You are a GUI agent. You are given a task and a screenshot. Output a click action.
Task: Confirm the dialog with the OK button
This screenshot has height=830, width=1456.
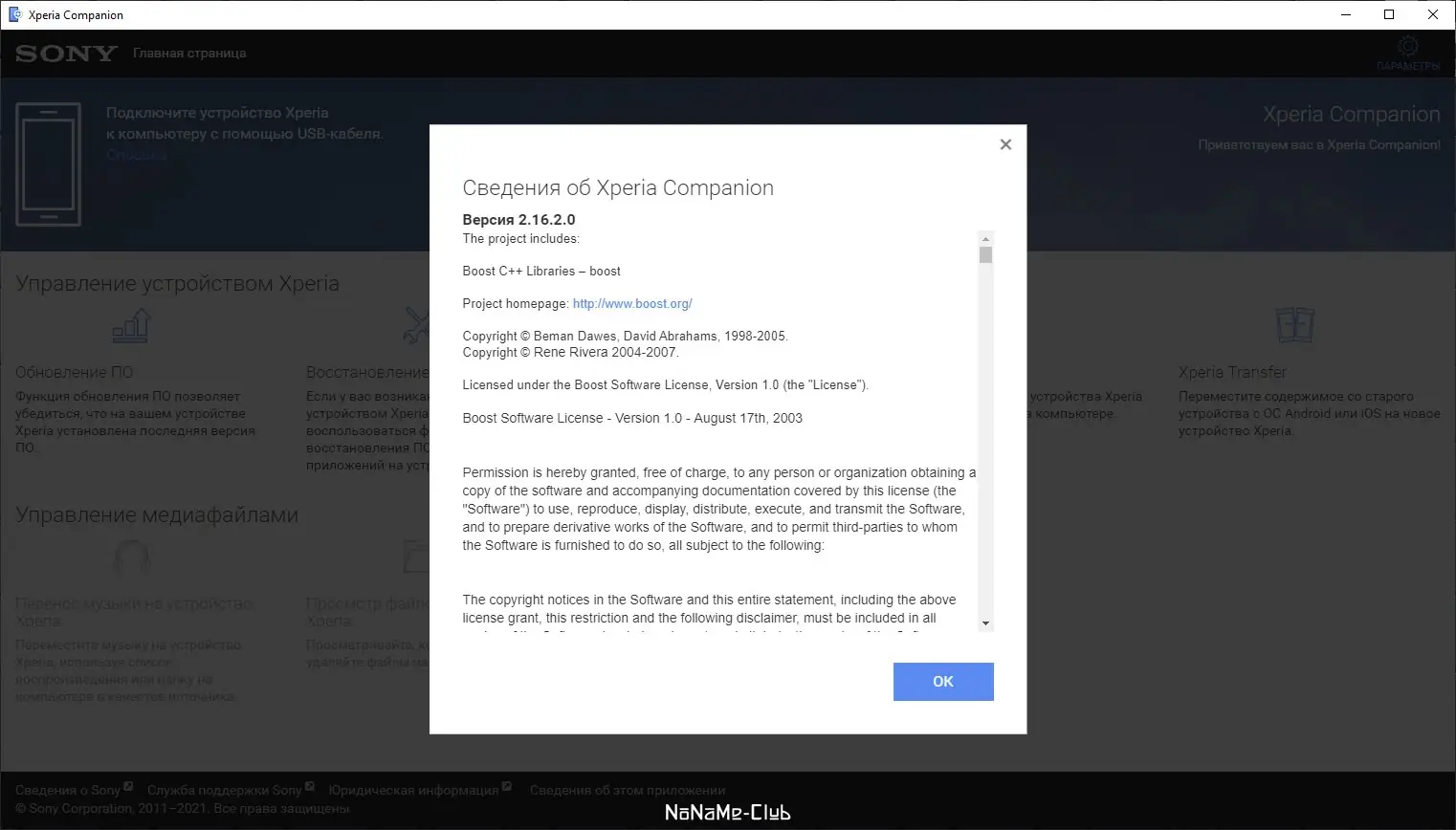click(943, 682)
